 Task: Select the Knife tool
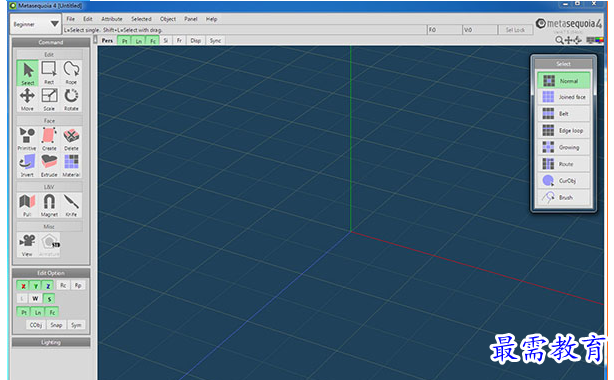pos(71,205)
